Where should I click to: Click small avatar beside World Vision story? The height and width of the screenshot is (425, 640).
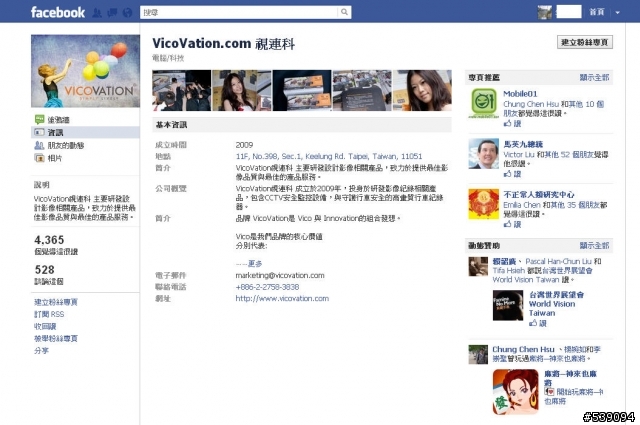point(478,266)
